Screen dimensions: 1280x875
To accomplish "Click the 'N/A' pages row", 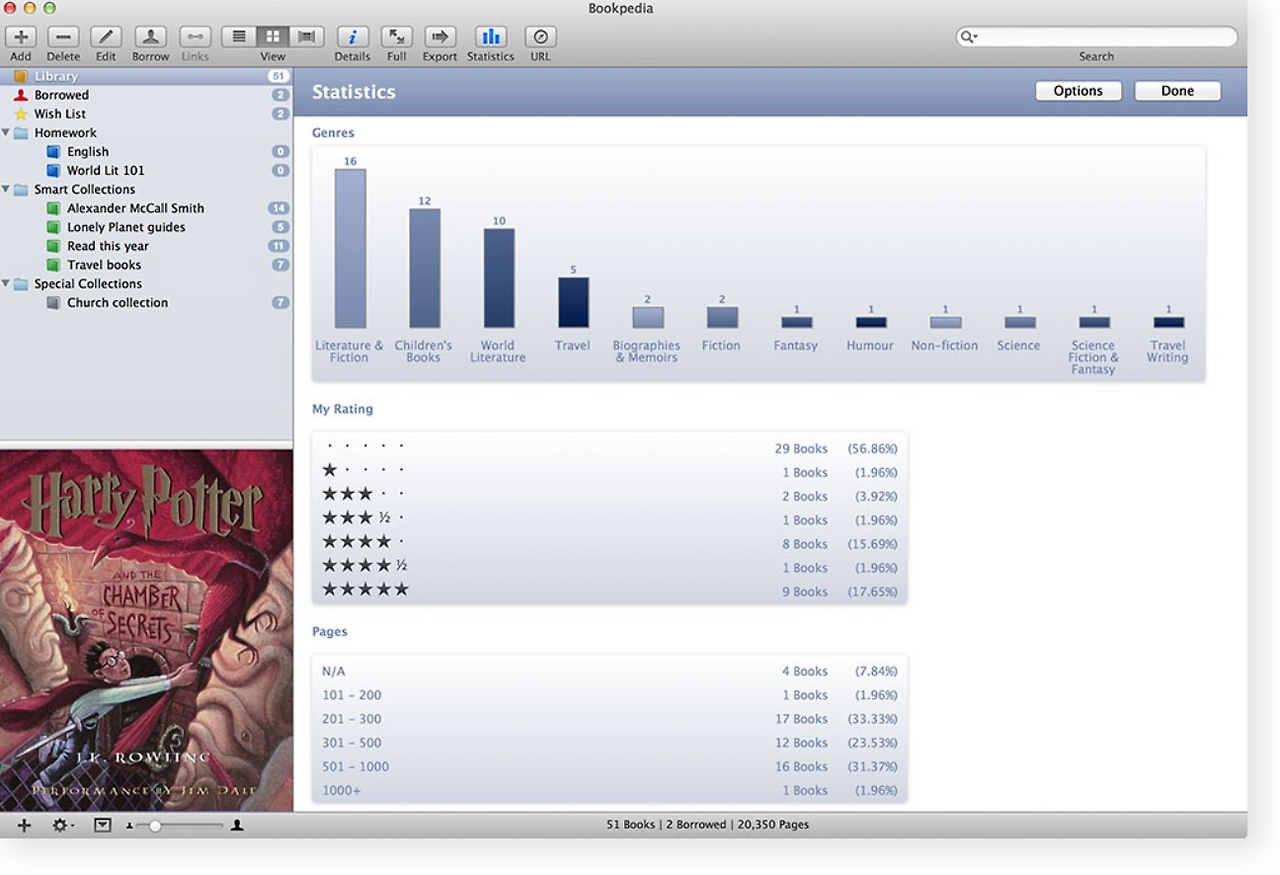I will (x=610, y=671).
